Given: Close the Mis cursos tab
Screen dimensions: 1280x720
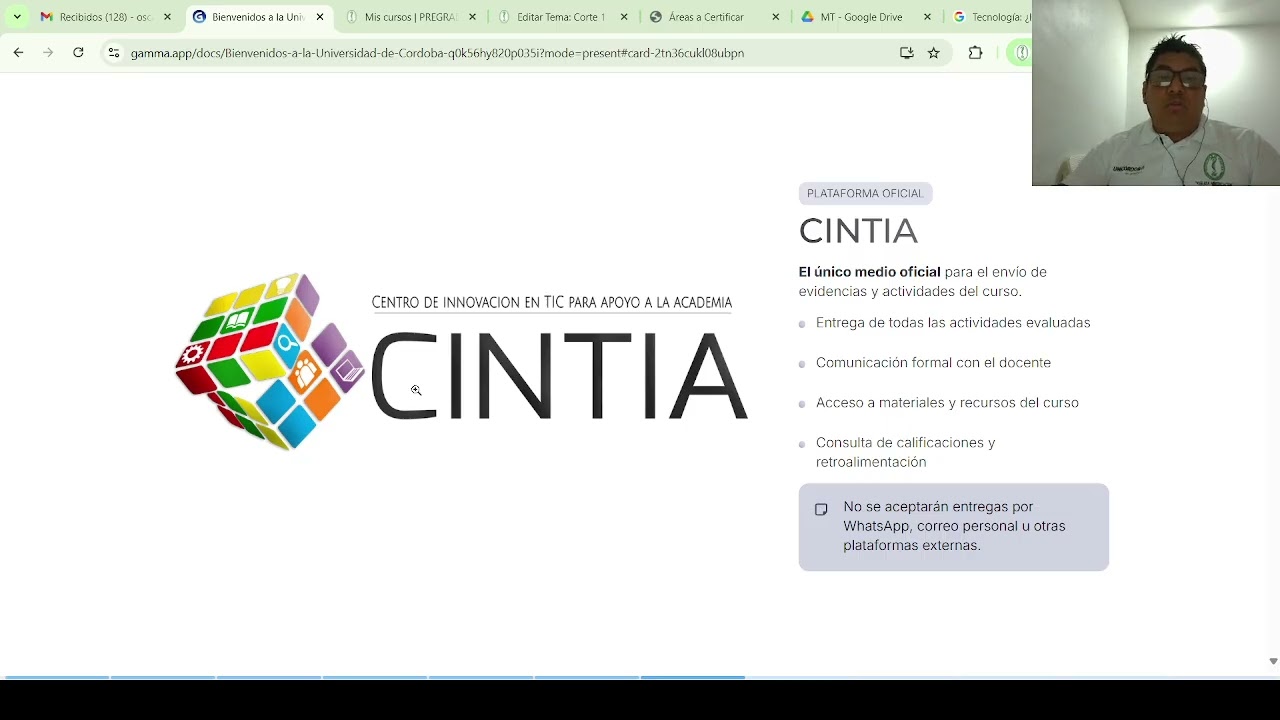Looking at the screenshot, I should click(472, 17).
